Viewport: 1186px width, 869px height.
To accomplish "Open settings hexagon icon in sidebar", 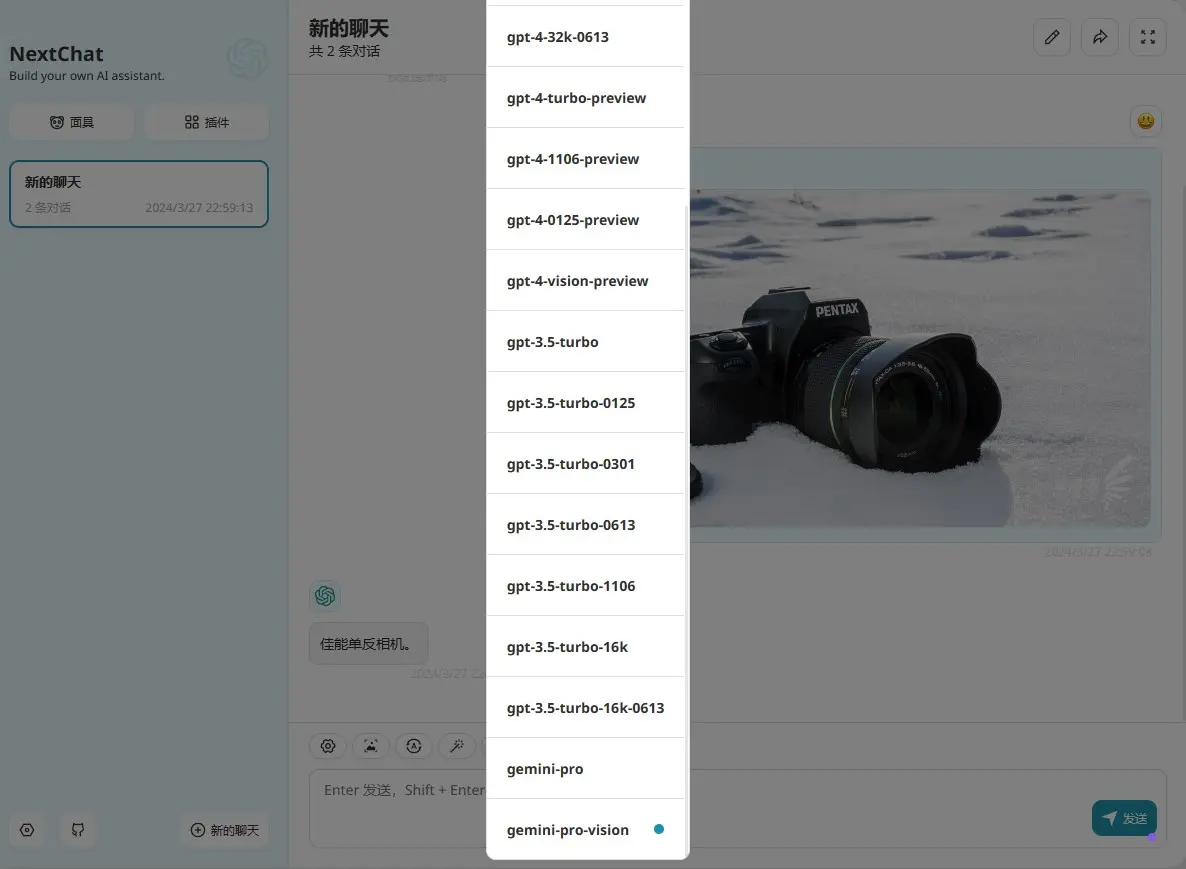I will tap(27, 830).
